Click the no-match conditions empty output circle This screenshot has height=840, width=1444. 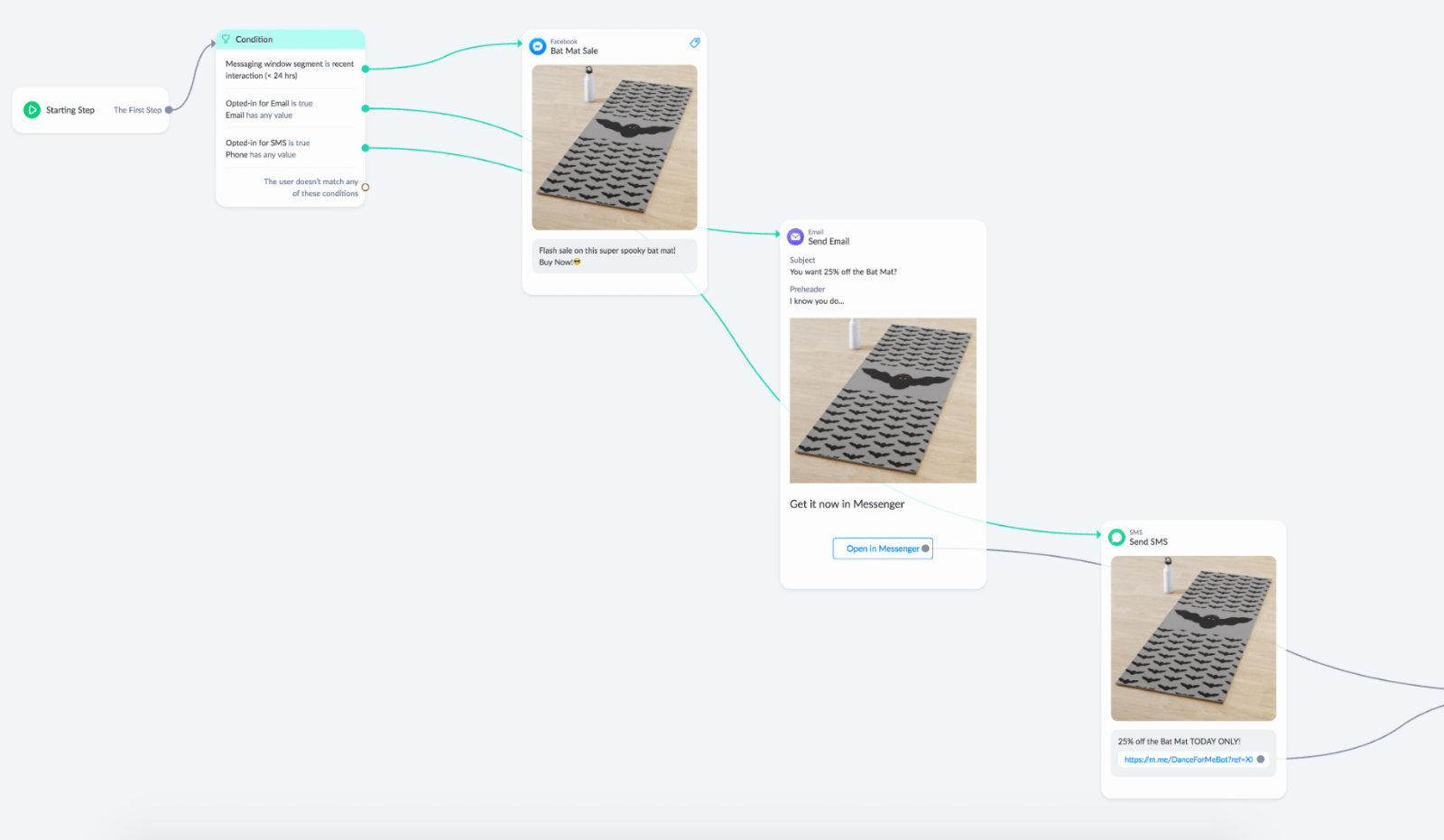pyautogui.click(x=366, y=188)
